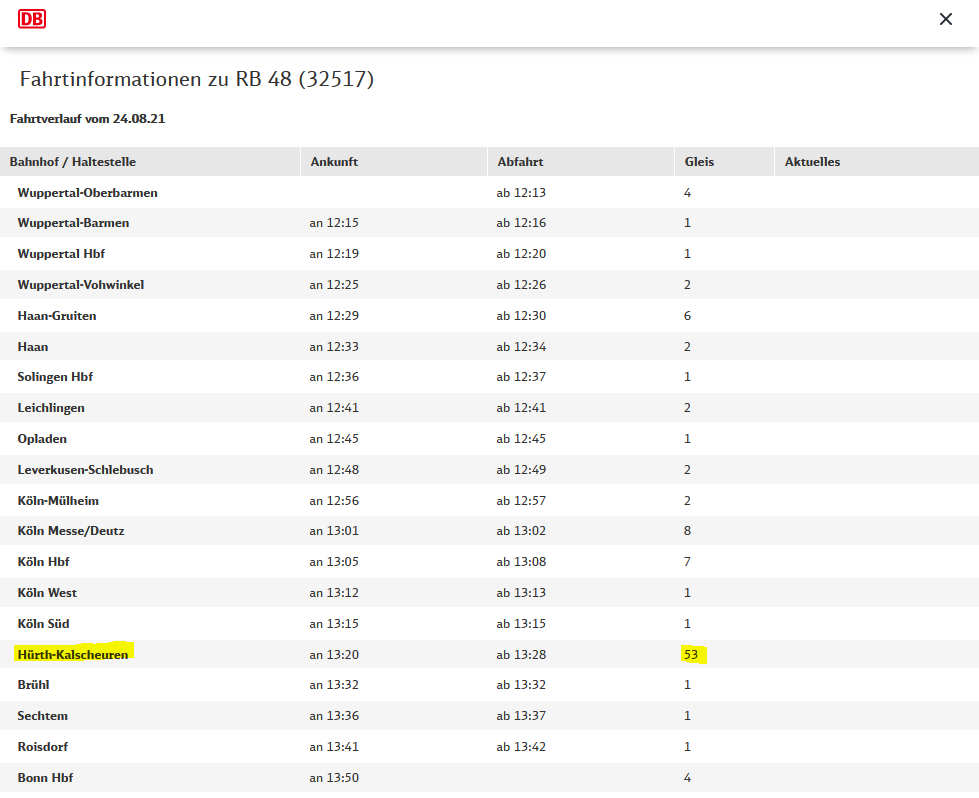Viewport: 979px width, 798px height.
Task: Click departure time ab 13:08
Action: (x=521, y=562)
